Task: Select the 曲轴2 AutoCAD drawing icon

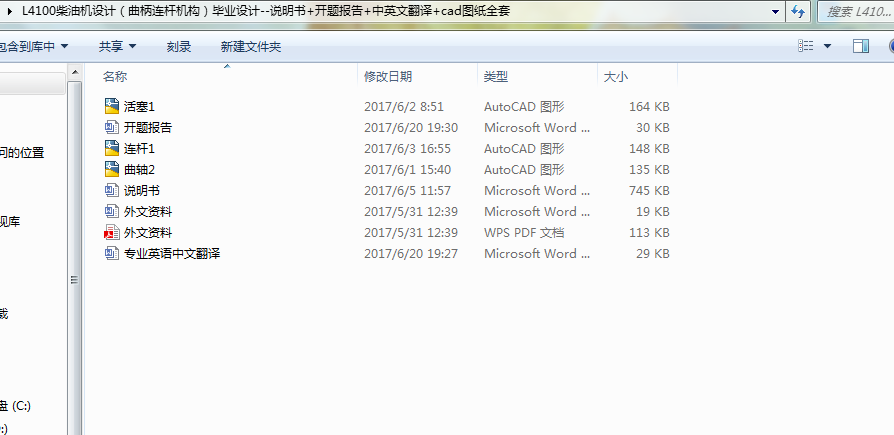Action: click(x=112, y=169)
